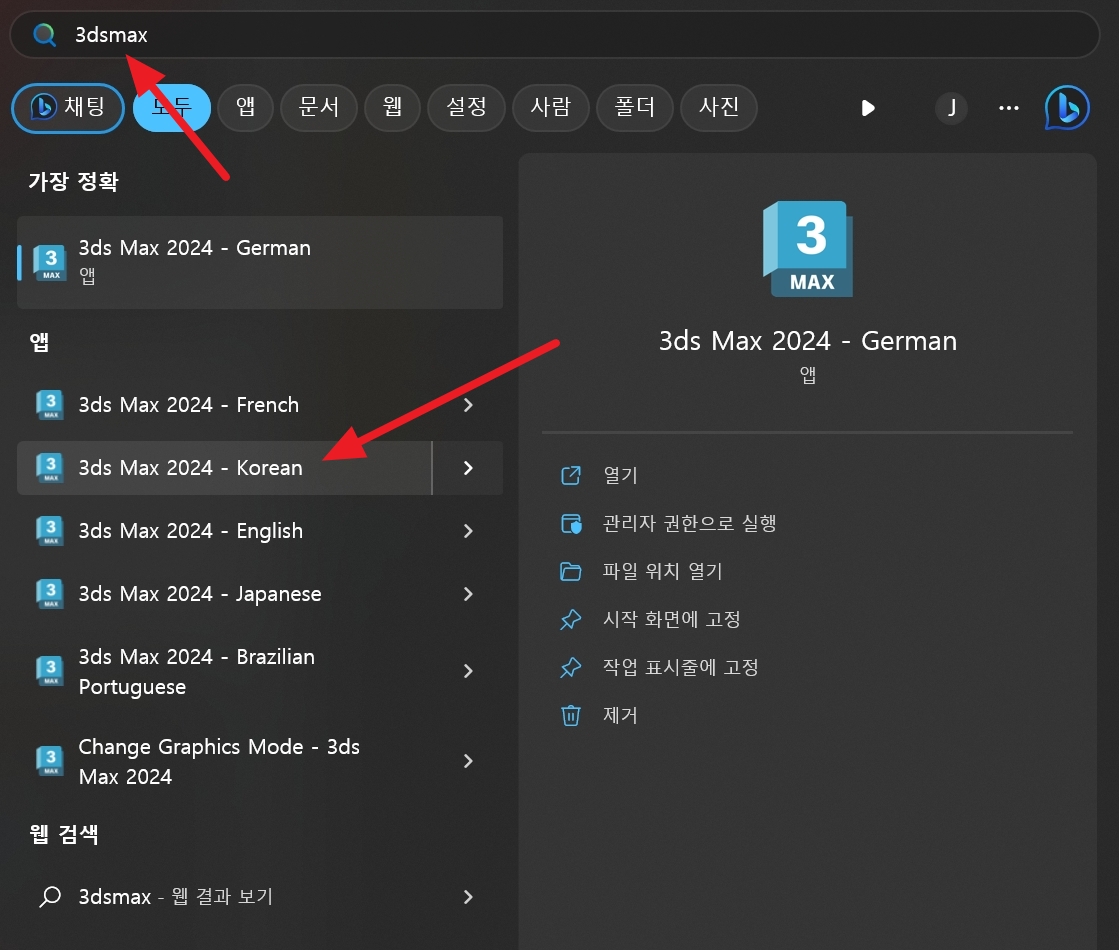Click the file location folder icon
Screen dimensions: 1119x950
tap(571, 572)
